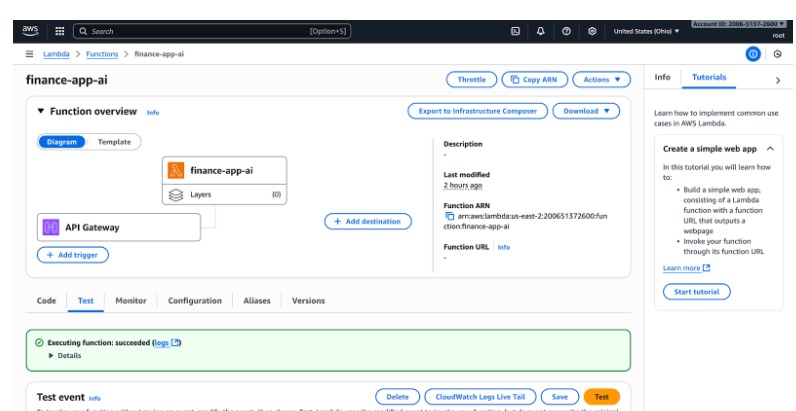
Task: Click the blue info circle icon top right
Action: click(753, 54)
